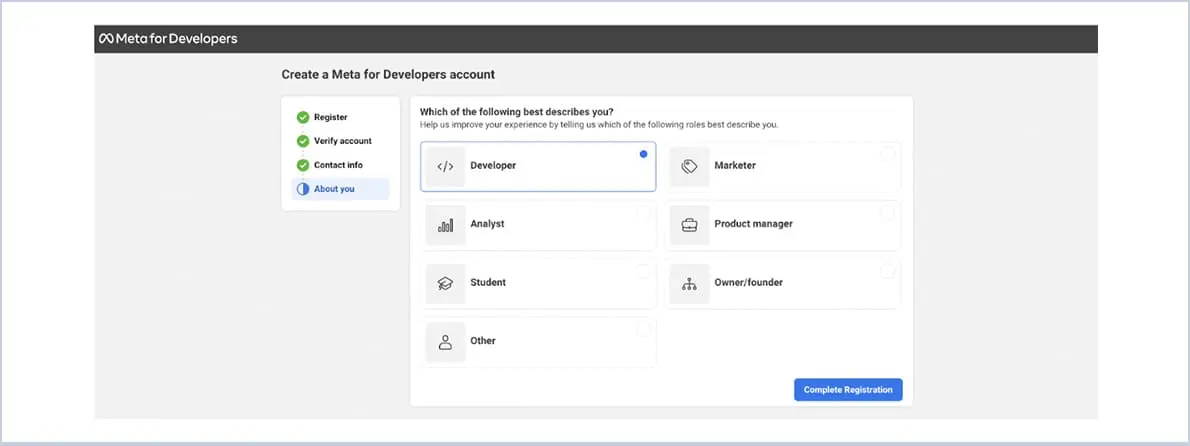The height and width of the screenshot is (446, 1190).
Task: Click the Owner/founder org chart icon
Action: tap(689, 284)
